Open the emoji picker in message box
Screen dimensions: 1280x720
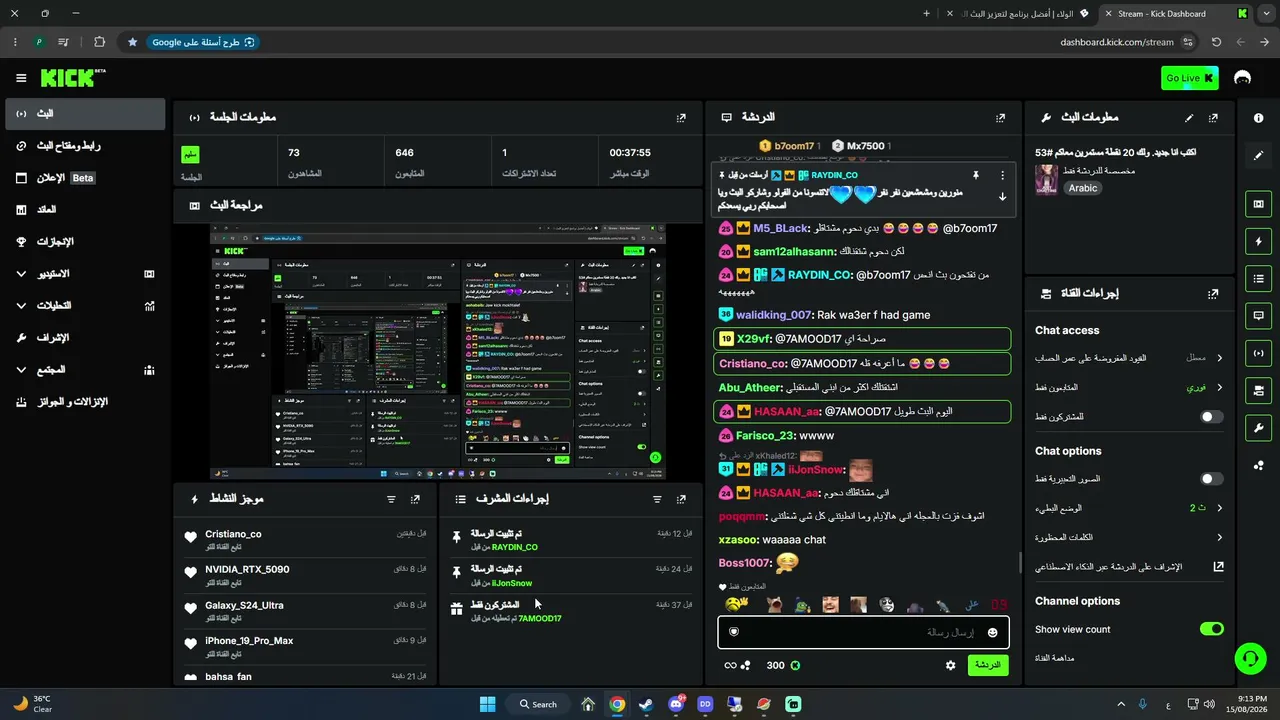(x=992, y=632)
